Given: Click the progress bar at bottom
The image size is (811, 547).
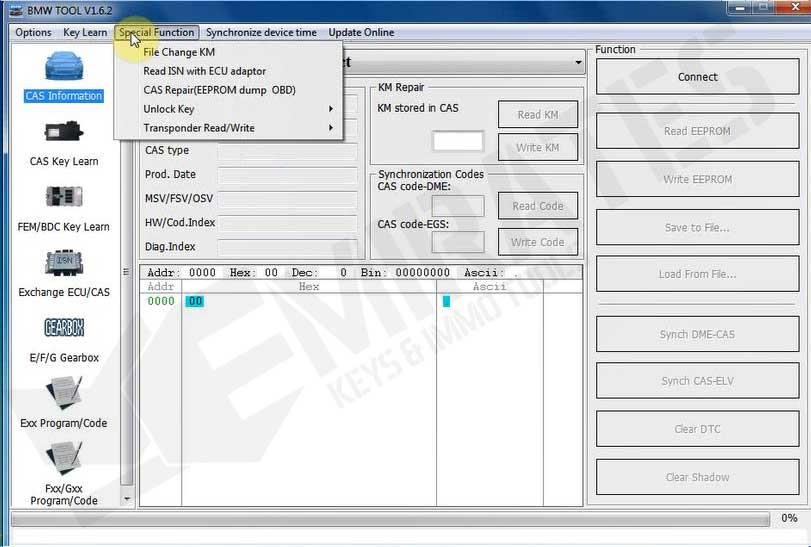Looking at the screenshot, I should click(390, 519).
